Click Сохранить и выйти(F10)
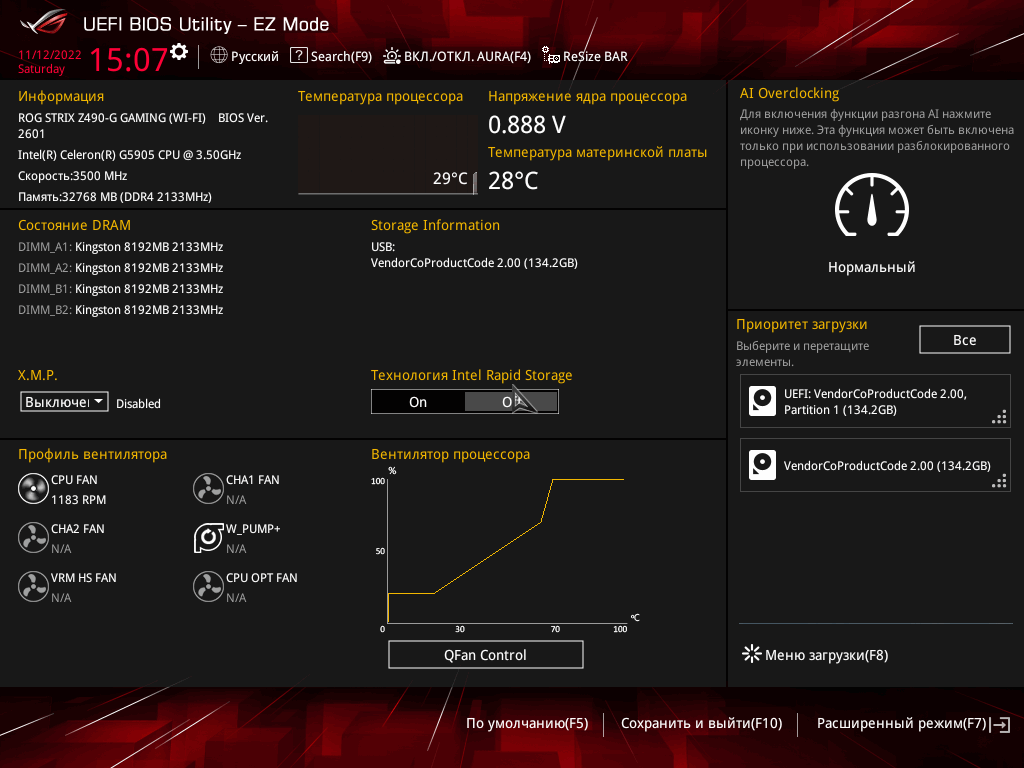This screenshot has width=1024, height=768. pos(701,724)
